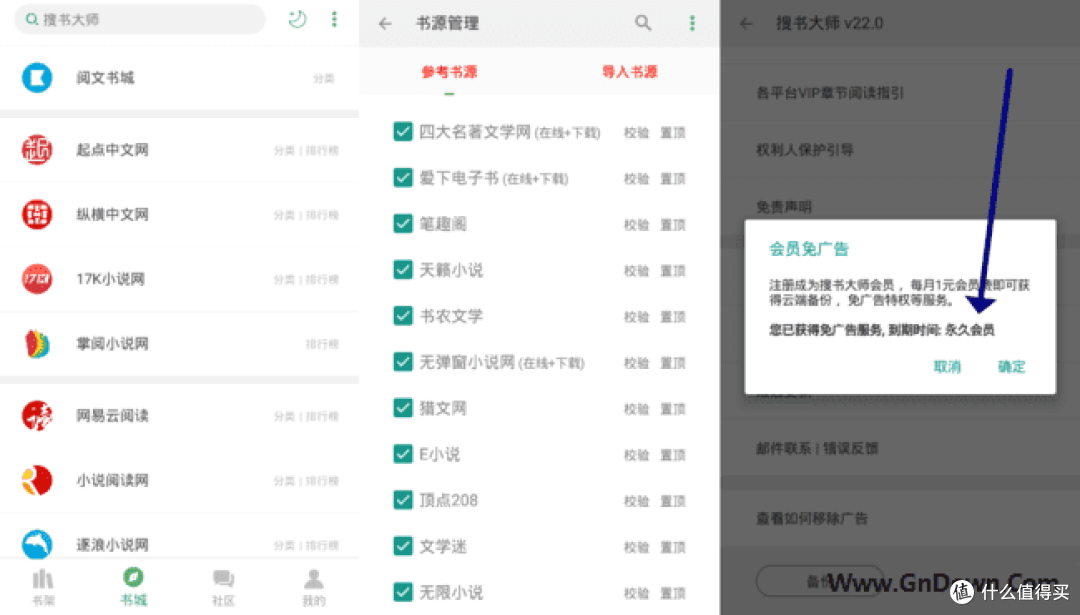Focus the 搜书大师 search field

point(140,19)
